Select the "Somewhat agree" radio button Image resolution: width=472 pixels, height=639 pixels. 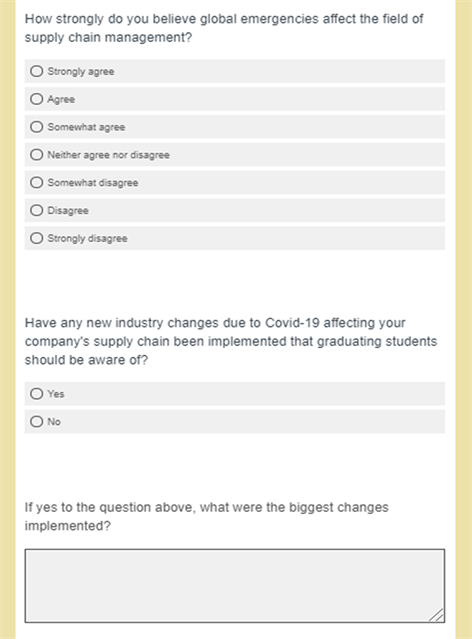[x=36, y=127]
